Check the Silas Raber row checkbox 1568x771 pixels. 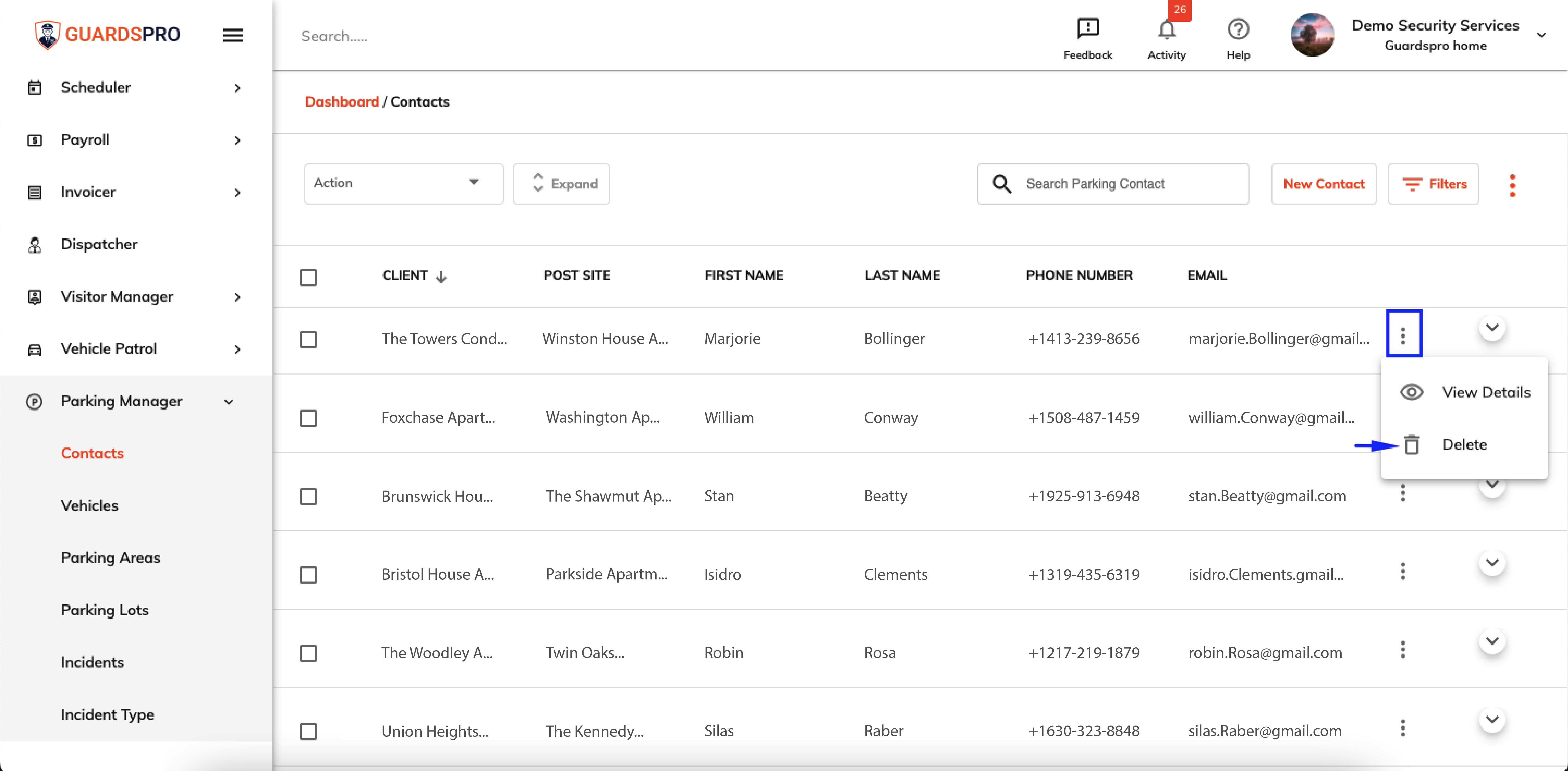point(308,732)
